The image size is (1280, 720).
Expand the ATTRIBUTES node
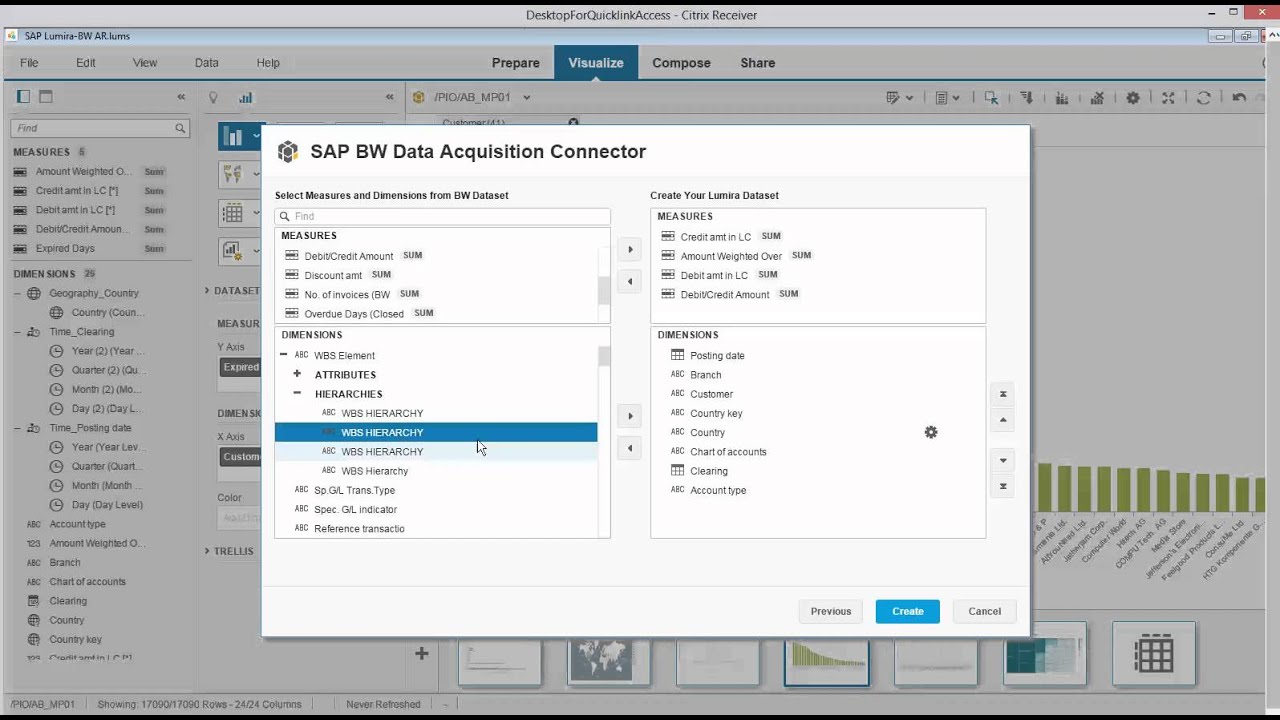pos(297,374)
